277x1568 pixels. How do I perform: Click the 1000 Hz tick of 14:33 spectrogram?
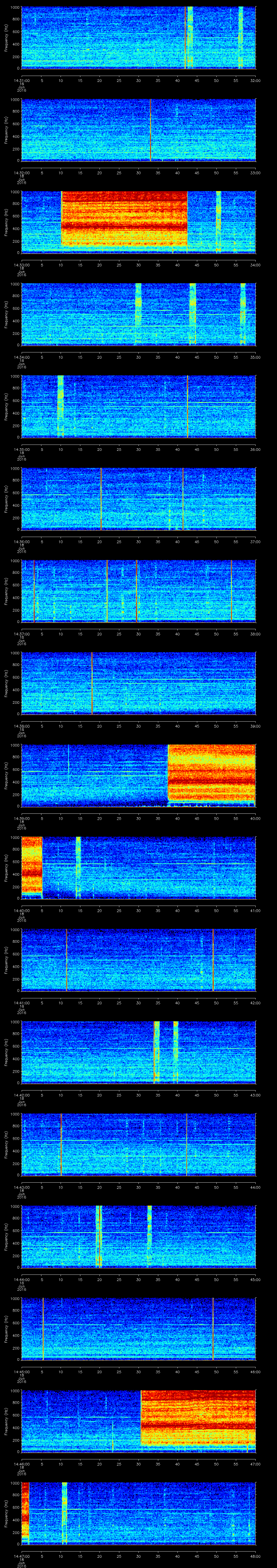click(15, 192)
